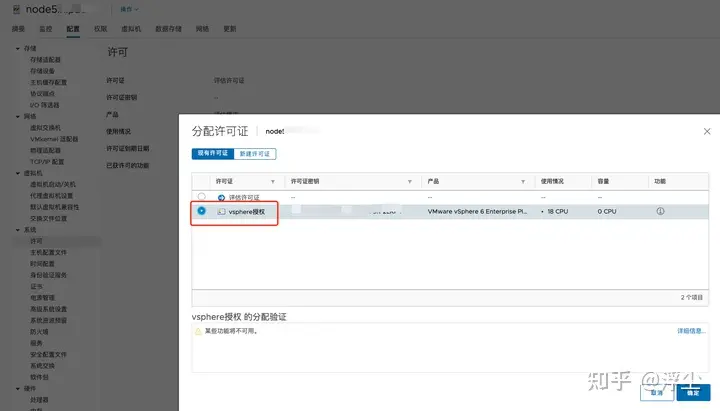Collapse the 存储 tree section
The image size is (720, 411).
click(x=18, y=48)
